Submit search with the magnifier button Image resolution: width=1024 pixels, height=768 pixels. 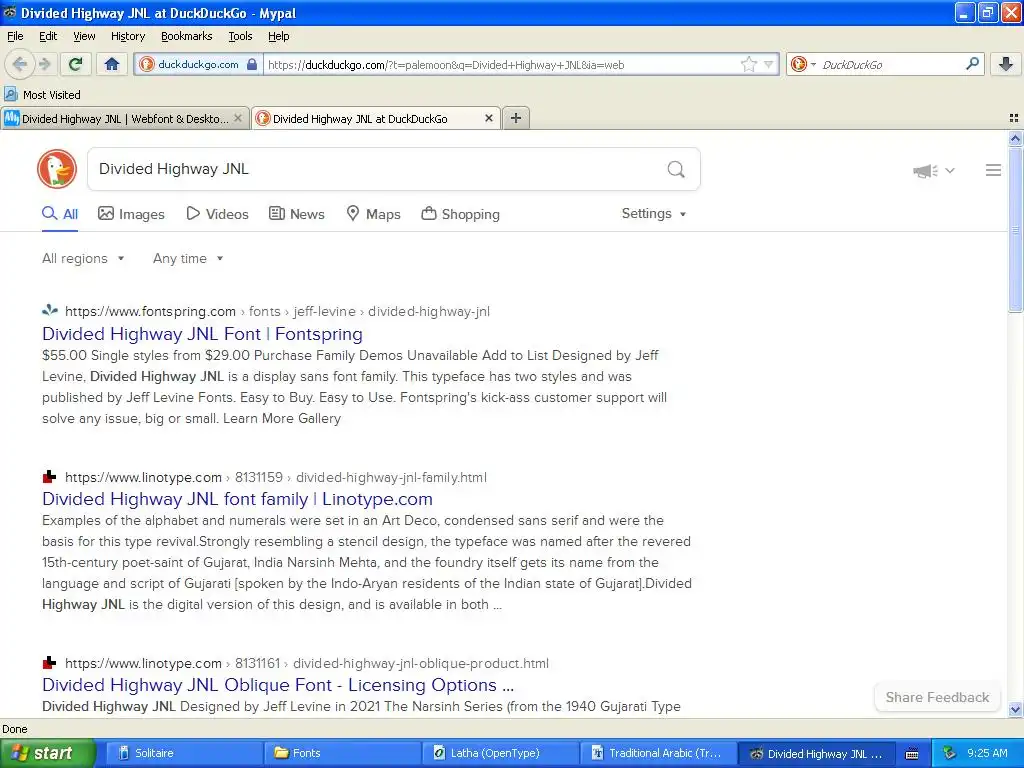[676, 170]
